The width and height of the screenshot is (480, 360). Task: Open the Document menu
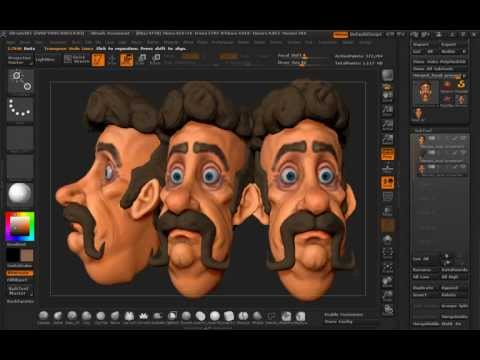click(58, 42)
